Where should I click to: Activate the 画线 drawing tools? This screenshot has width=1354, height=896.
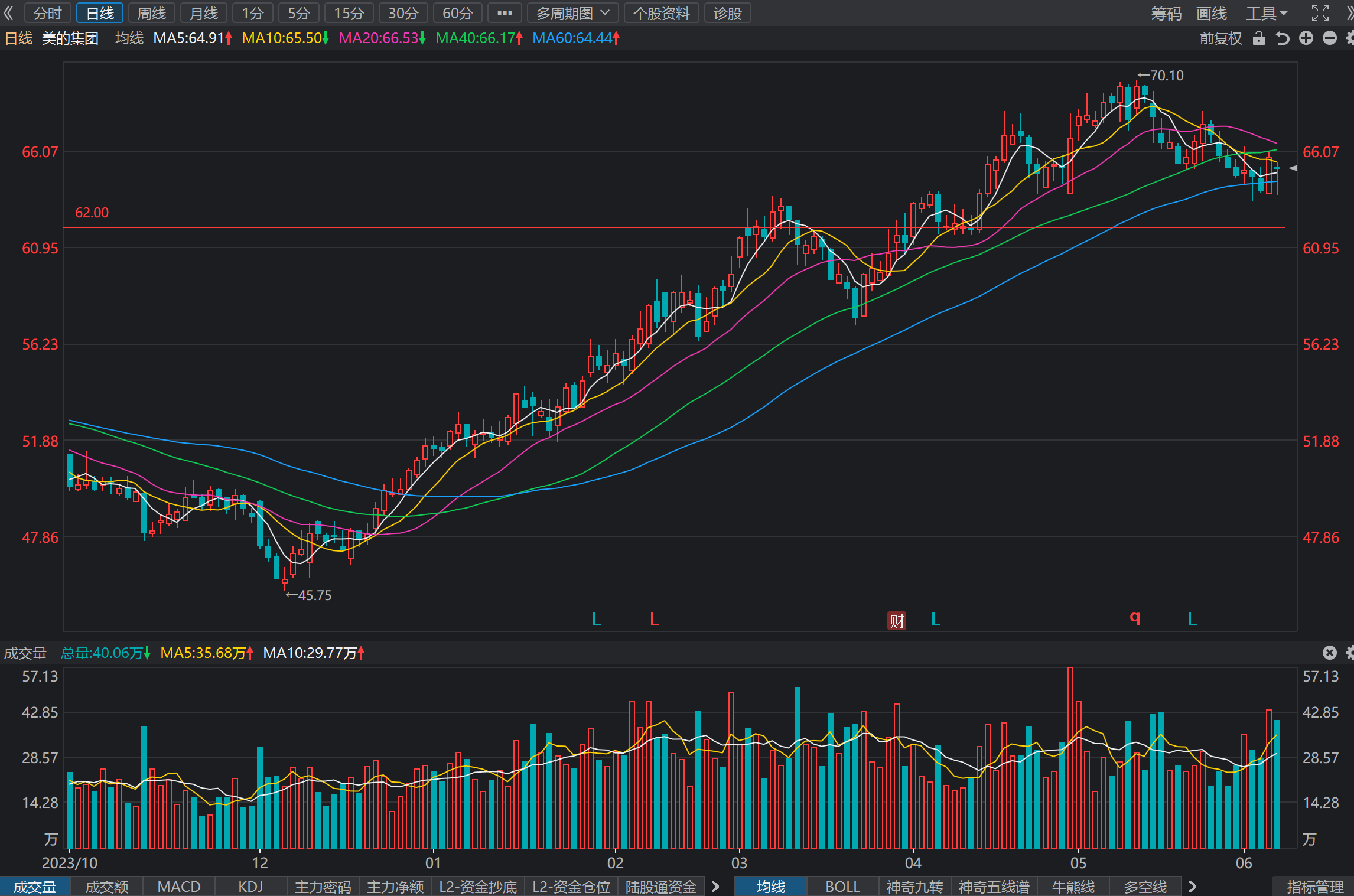point(1212,13)
